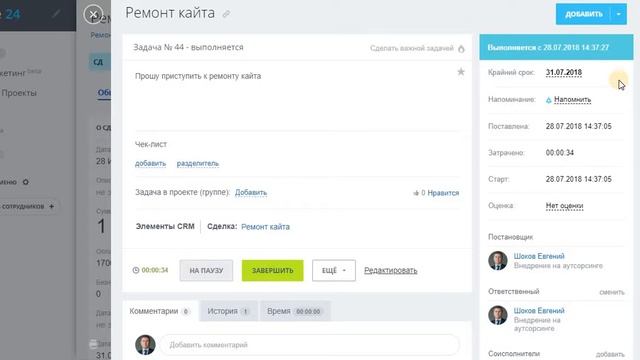The width and height of the screenshot is (640, 360).
Task: Click the Выполняется с 28.07.2018 status banner
Action: pyautogui.click(x=556, y=47)
